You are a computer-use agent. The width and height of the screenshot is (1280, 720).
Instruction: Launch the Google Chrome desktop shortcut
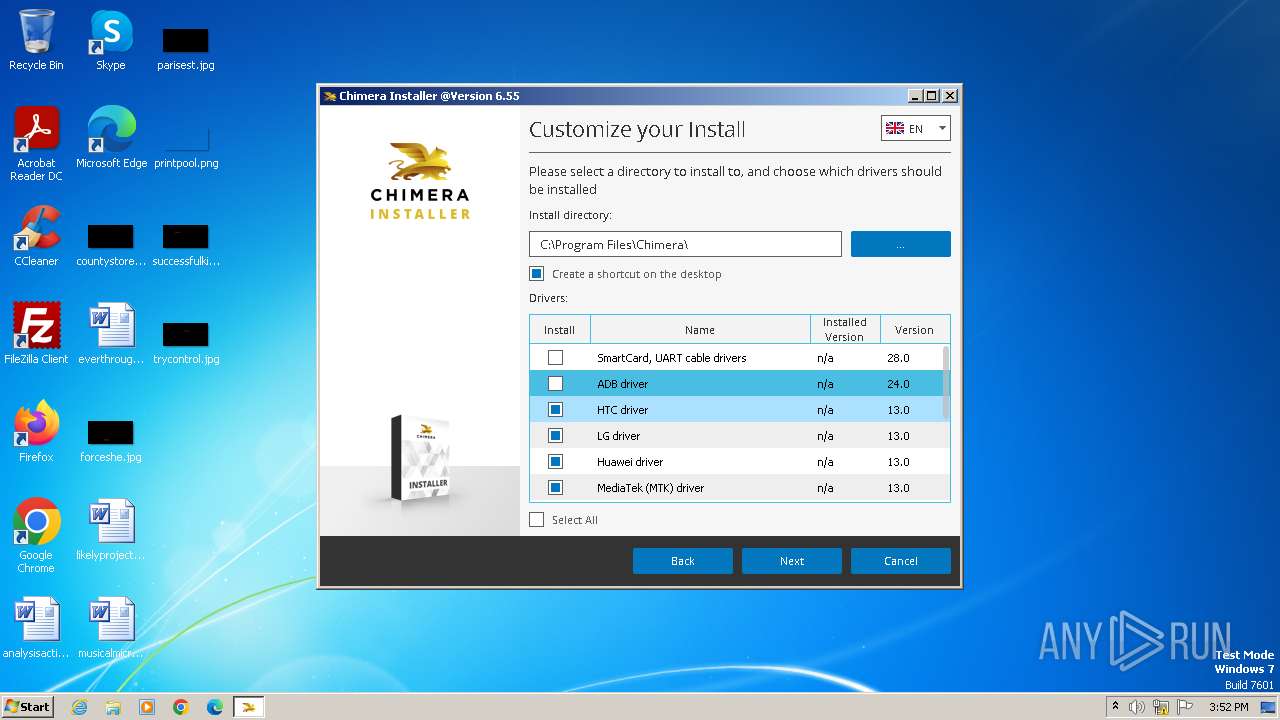click(x=36, y=536)
